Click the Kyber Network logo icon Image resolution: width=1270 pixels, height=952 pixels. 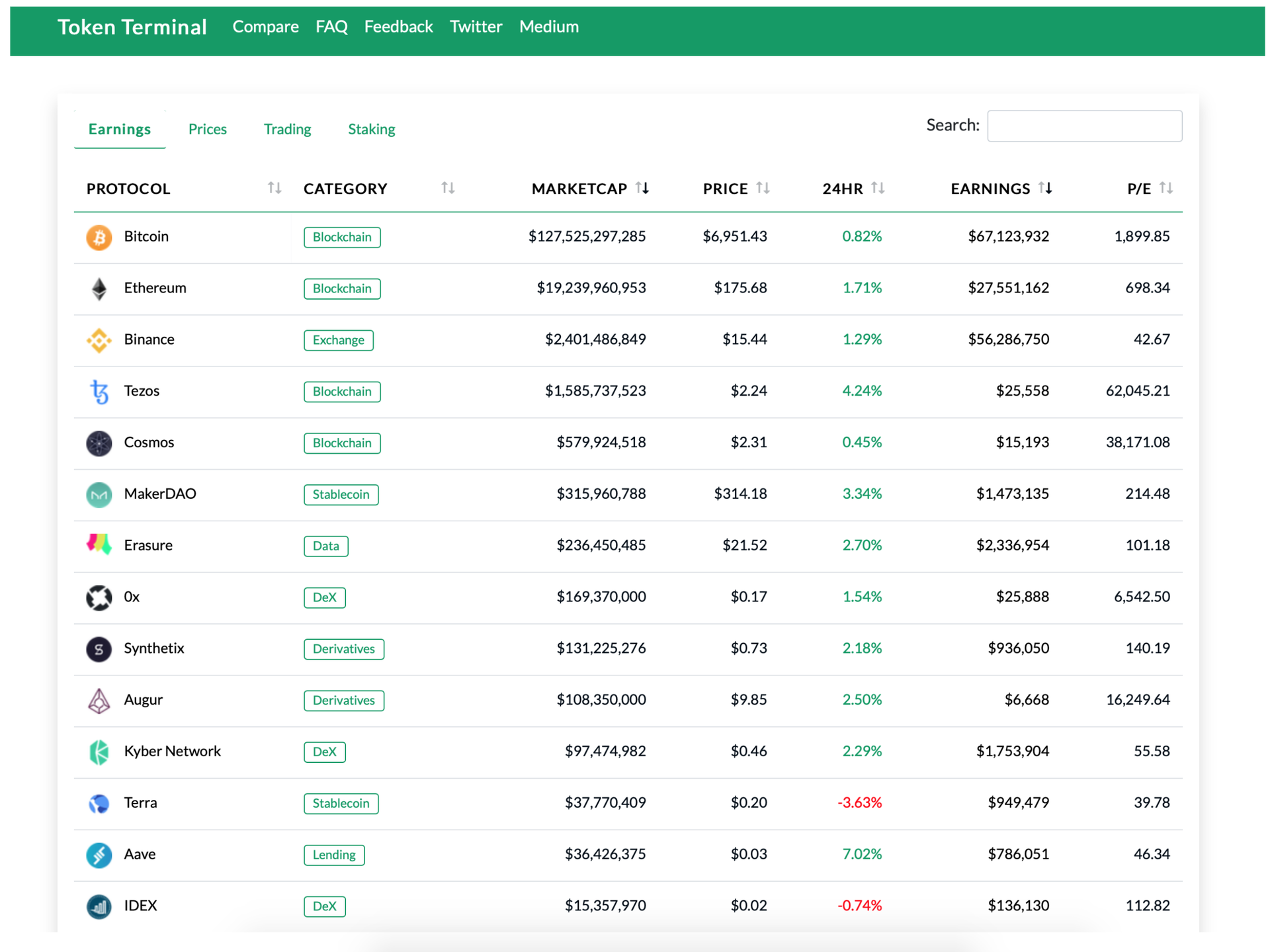click(x=99, y=752)
